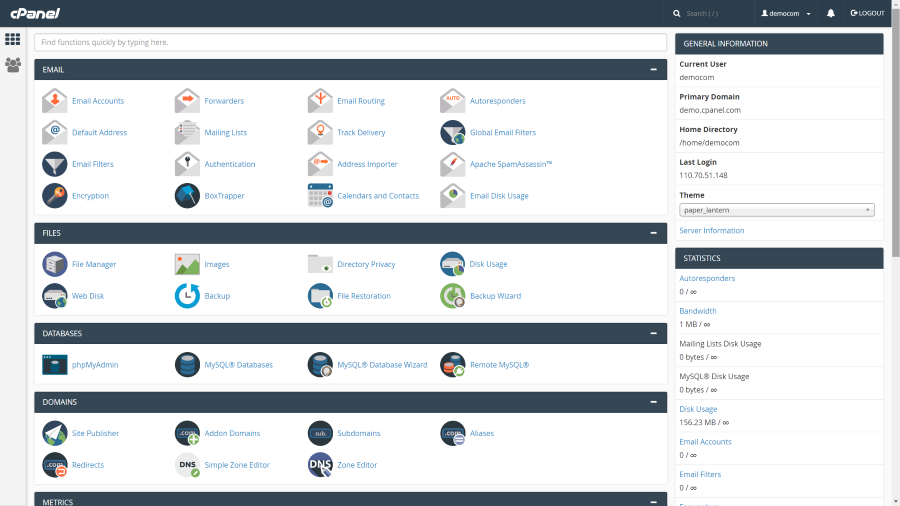900x506 pixels.
Task: Open the Remote MySQL link
Action: click(499, 365)
